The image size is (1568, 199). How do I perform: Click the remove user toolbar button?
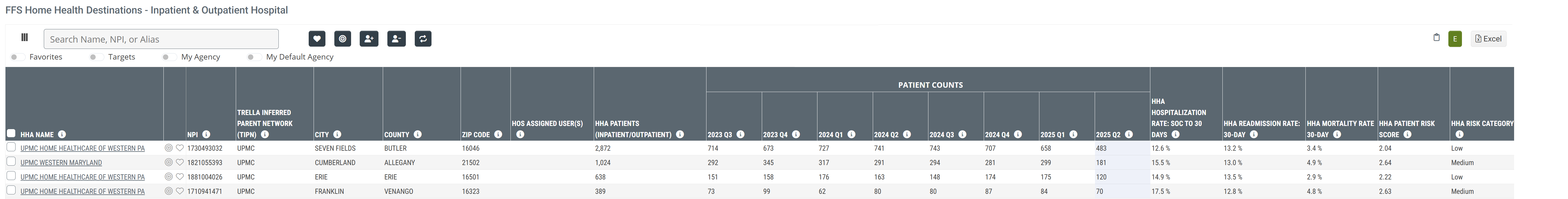point(396,39)
